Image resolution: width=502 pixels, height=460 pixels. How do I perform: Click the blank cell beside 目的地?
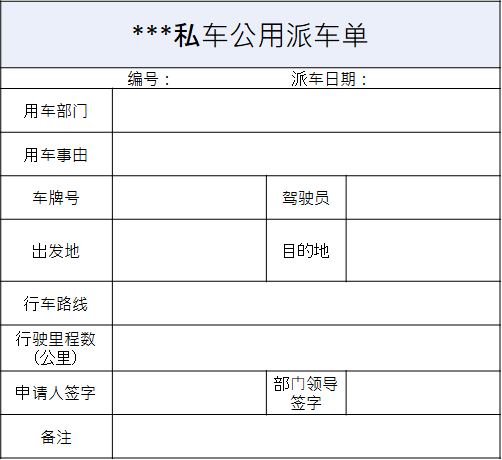coord(424,251)
